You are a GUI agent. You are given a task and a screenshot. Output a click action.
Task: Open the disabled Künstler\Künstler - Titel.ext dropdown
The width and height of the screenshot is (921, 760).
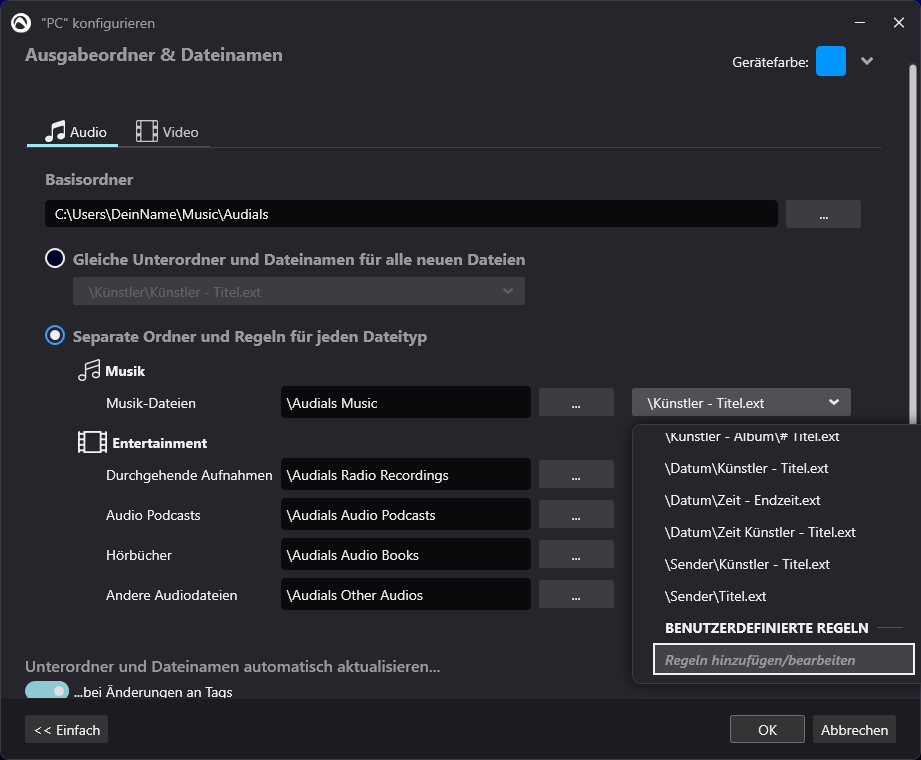click(299, 292)
